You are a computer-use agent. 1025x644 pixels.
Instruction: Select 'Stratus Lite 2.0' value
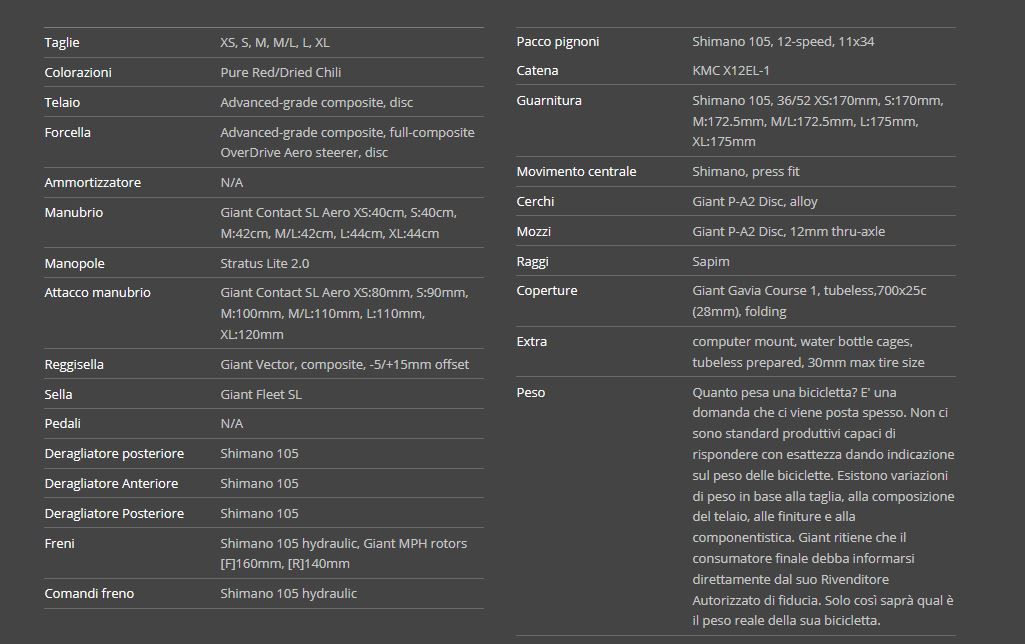265,263
